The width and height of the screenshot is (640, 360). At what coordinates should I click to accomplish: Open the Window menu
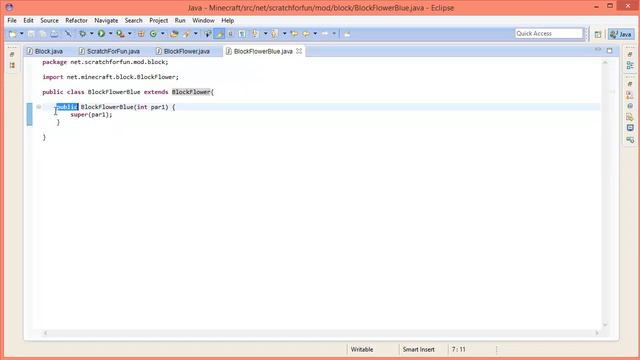(x=203, y=20)
